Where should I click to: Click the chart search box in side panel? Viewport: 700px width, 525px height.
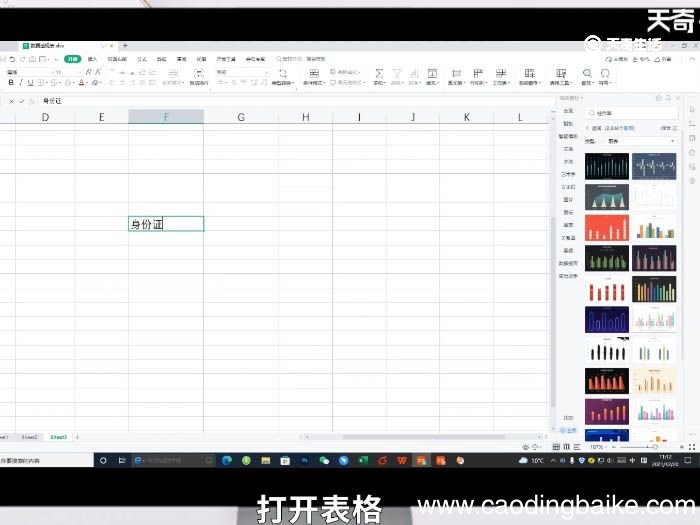pos(633,113)
